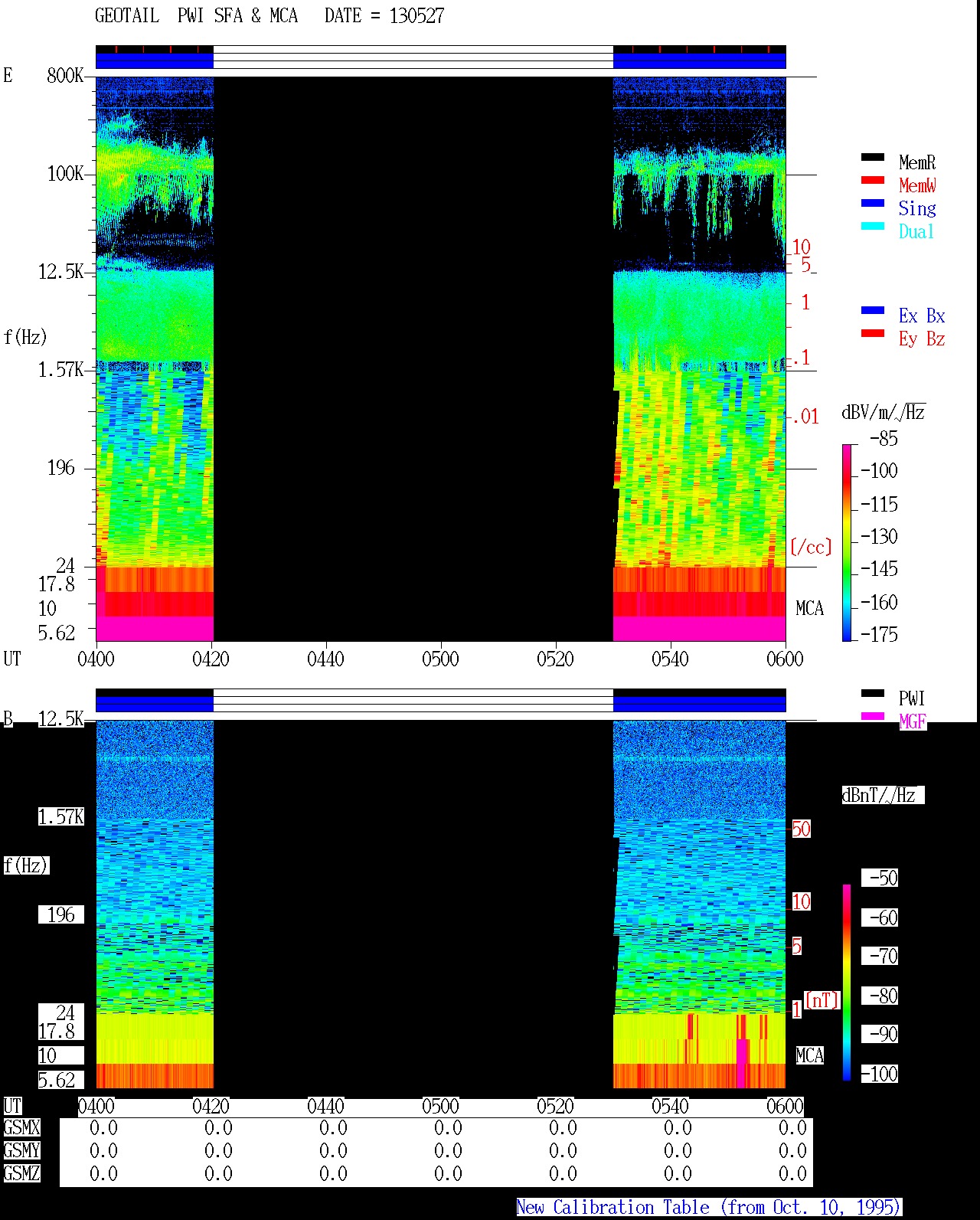Click the 1.57K label on E panel
Image resolution: width=980 pixels, height=1220 pixels.
[x=61, y=370]
